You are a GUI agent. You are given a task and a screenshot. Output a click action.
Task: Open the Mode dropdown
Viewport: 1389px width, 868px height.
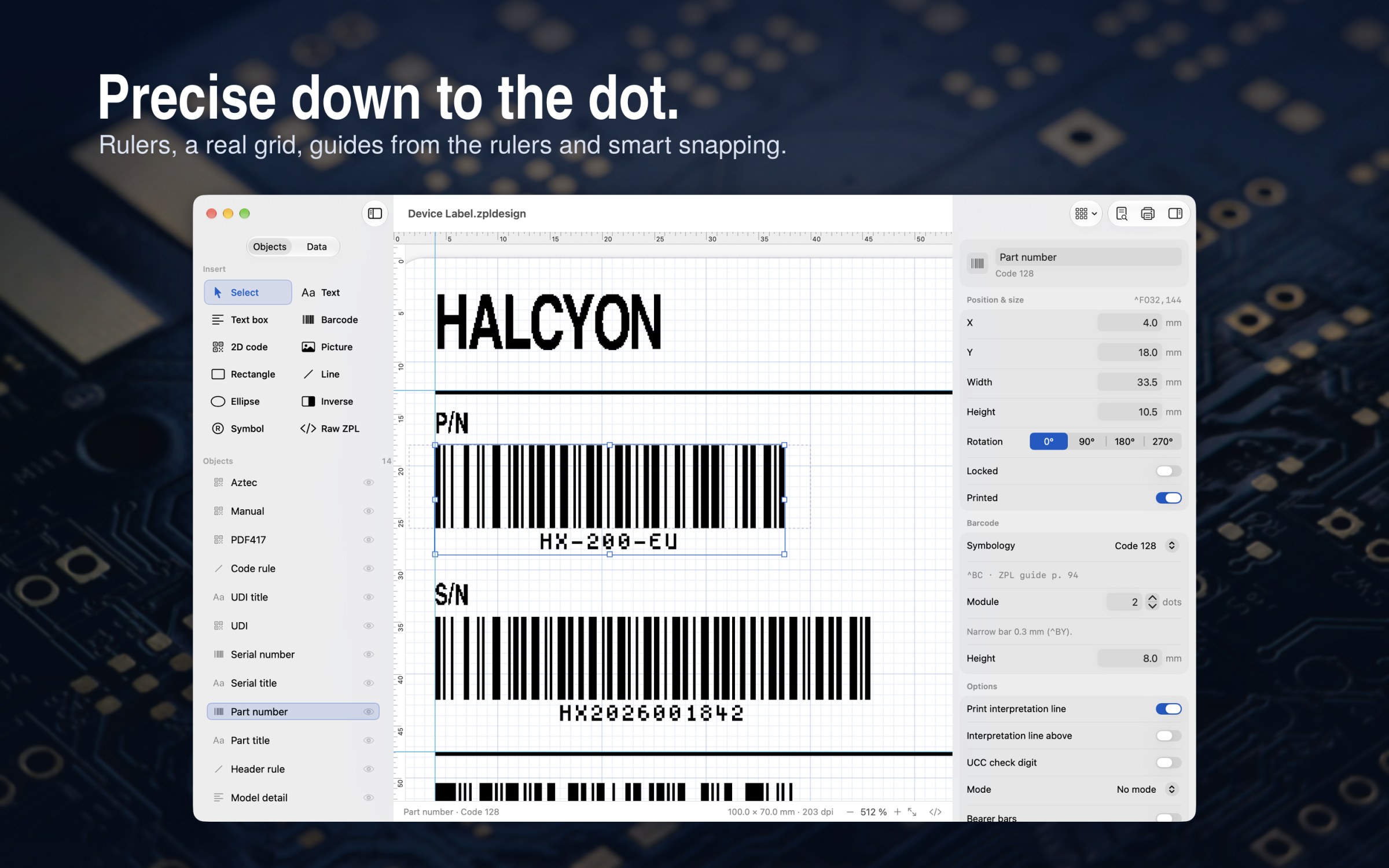(x=1147, y=789)
